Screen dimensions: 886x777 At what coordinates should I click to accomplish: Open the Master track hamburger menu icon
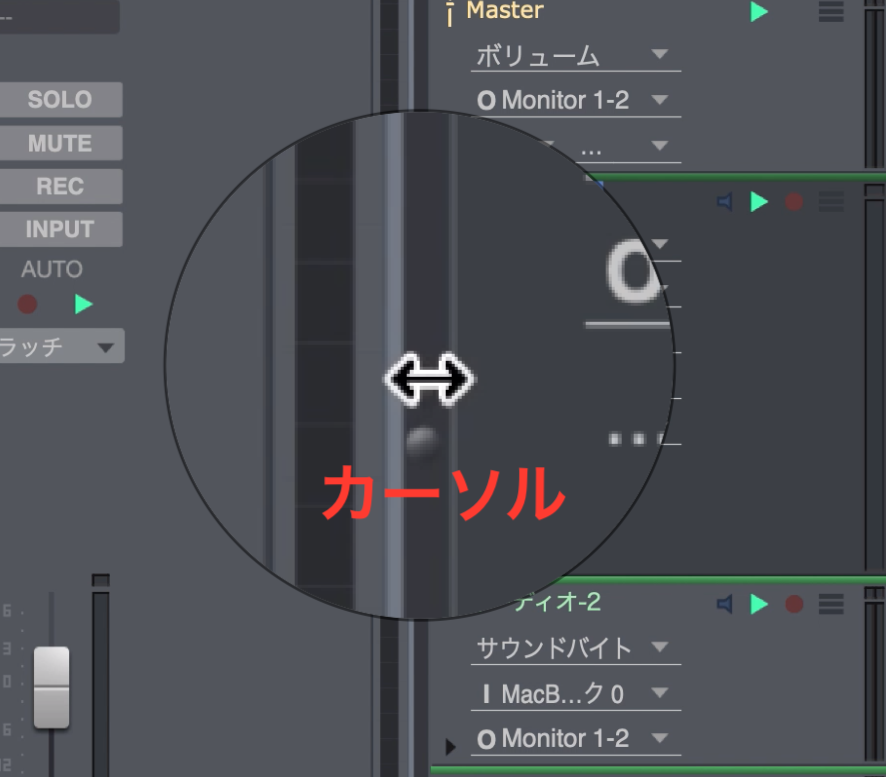(831, 12)
